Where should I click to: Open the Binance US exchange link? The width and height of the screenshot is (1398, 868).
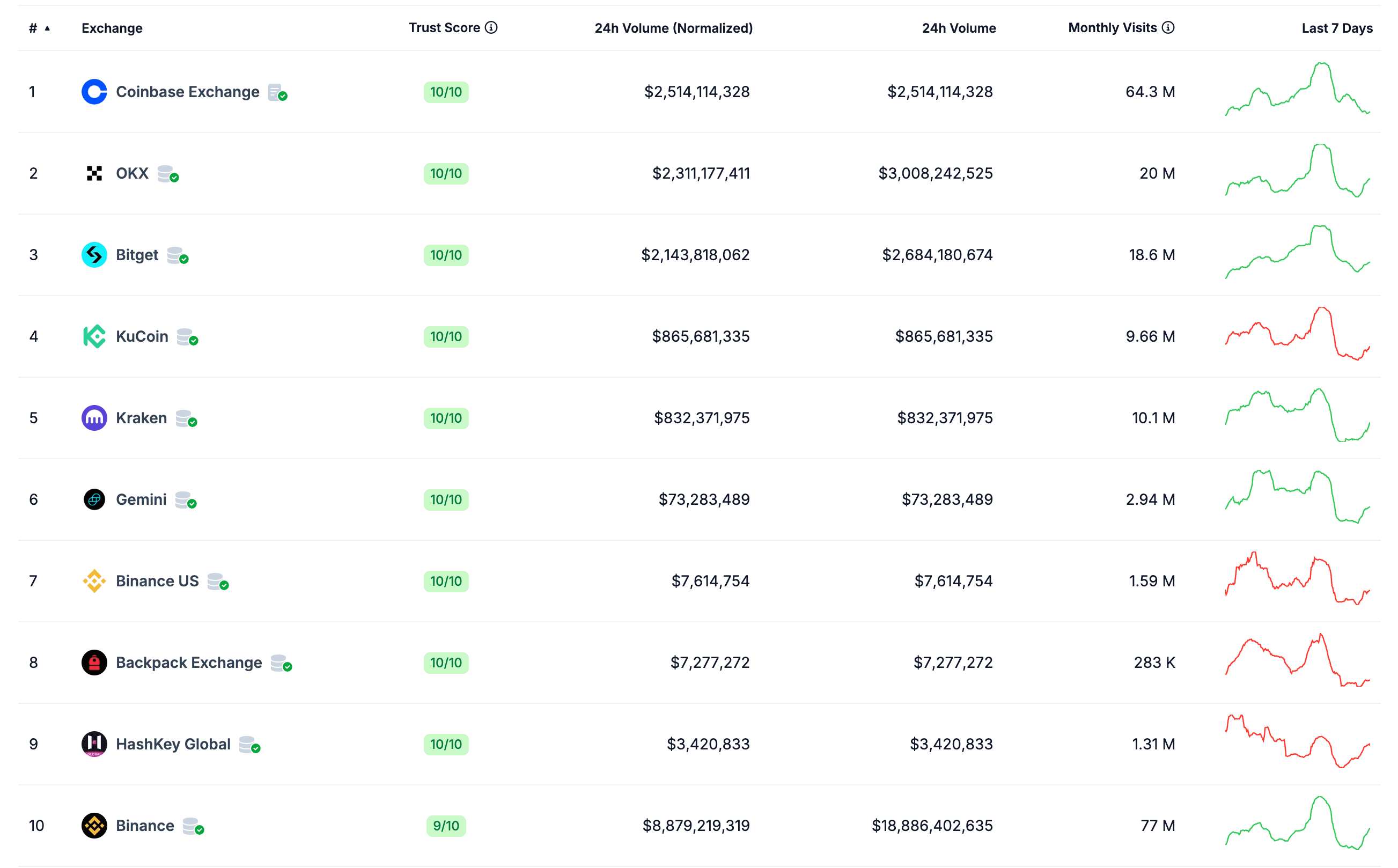click(x=157, y=581)
